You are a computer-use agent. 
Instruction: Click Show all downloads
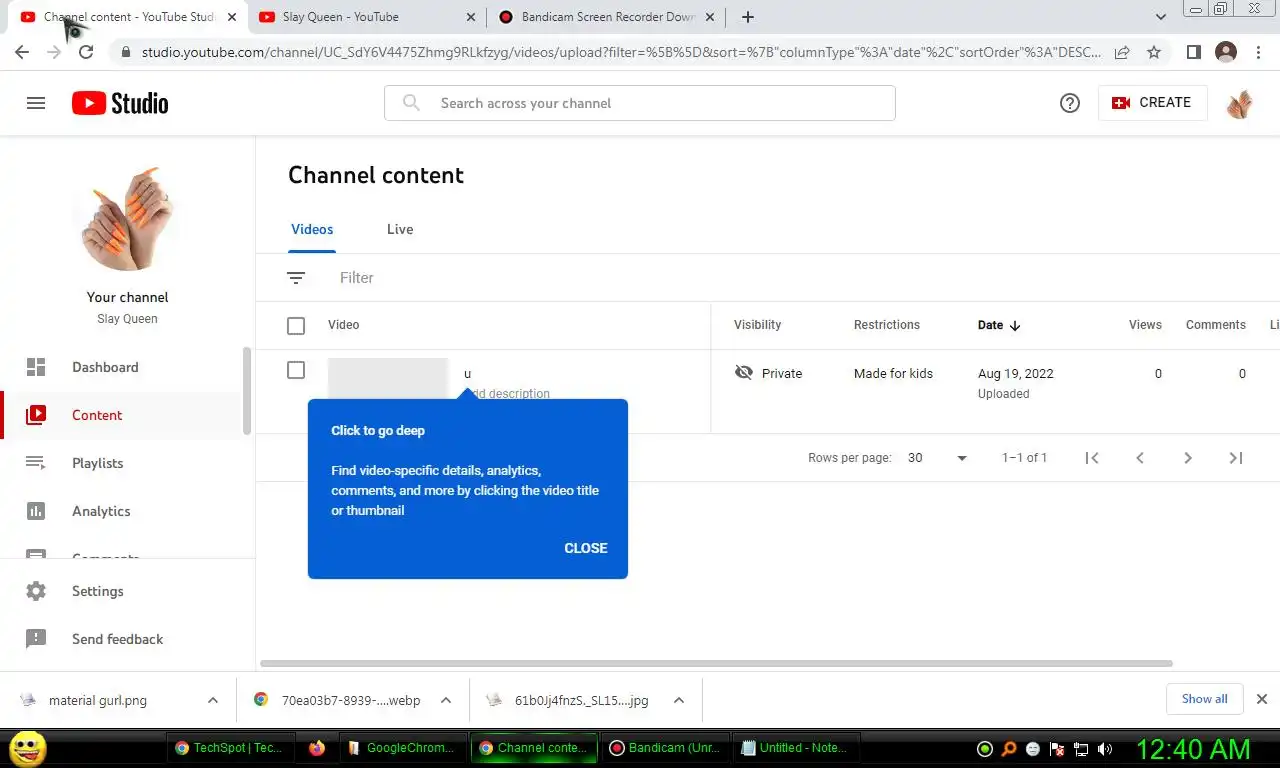(1204, 699)
